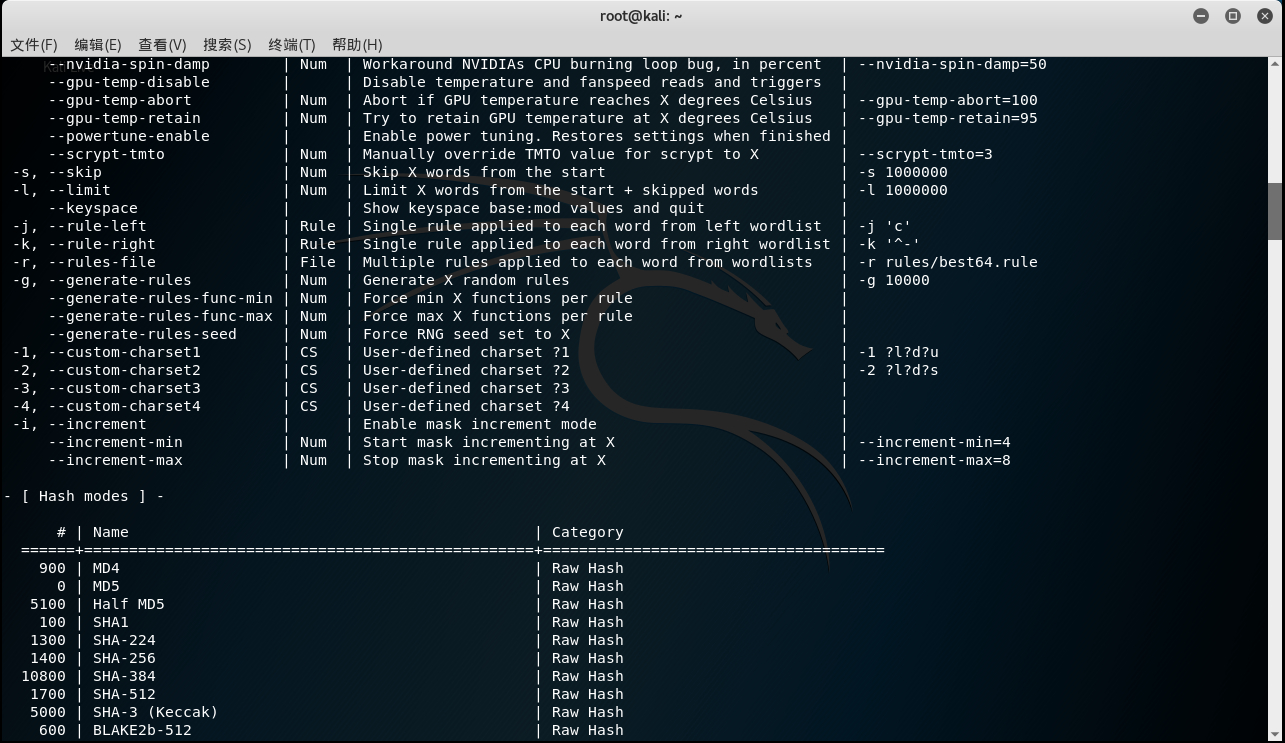Screen dimensions: 1285x743
Task: Click the --gpu-temp-disable option name
Action: (129, 82)
